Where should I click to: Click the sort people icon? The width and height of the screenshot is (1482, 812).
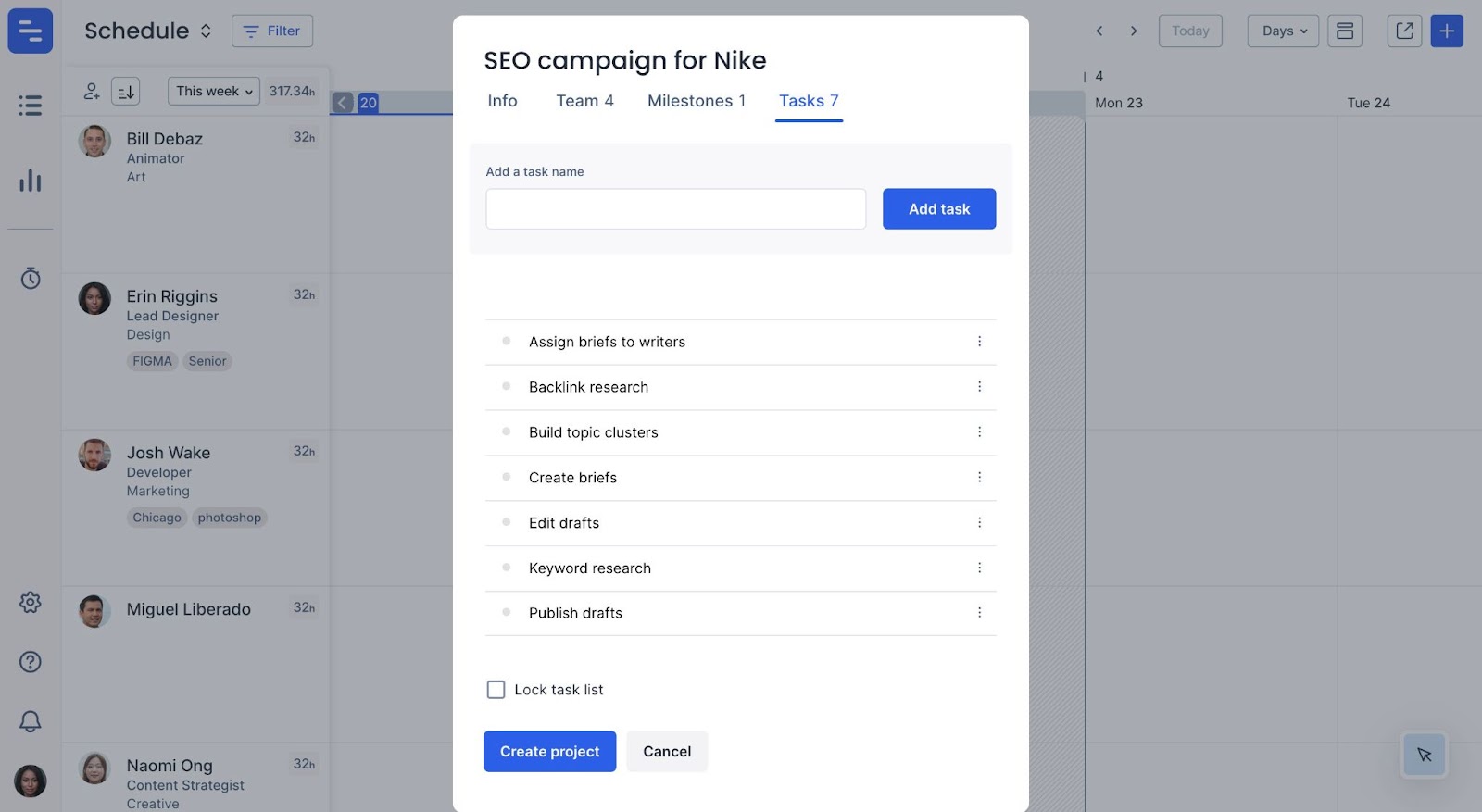[126, 91]
